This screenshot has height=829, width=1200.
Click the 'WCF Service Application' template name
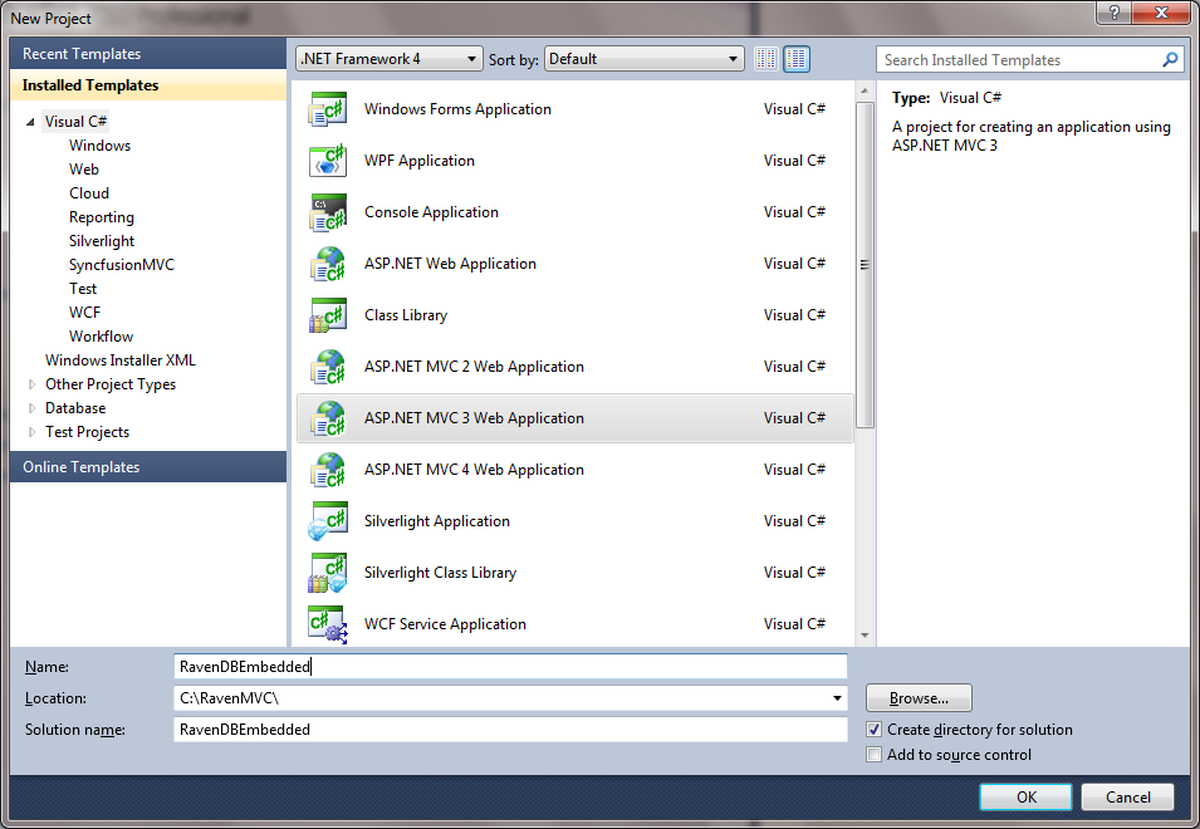[445, 624]
